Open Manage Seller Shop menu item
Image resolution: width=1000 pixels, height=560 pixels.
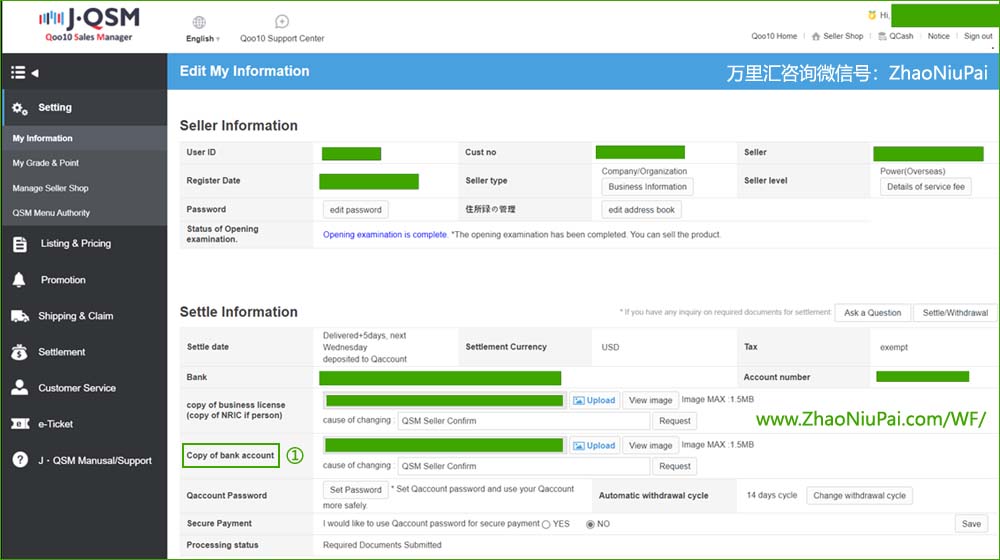(50, 188)
